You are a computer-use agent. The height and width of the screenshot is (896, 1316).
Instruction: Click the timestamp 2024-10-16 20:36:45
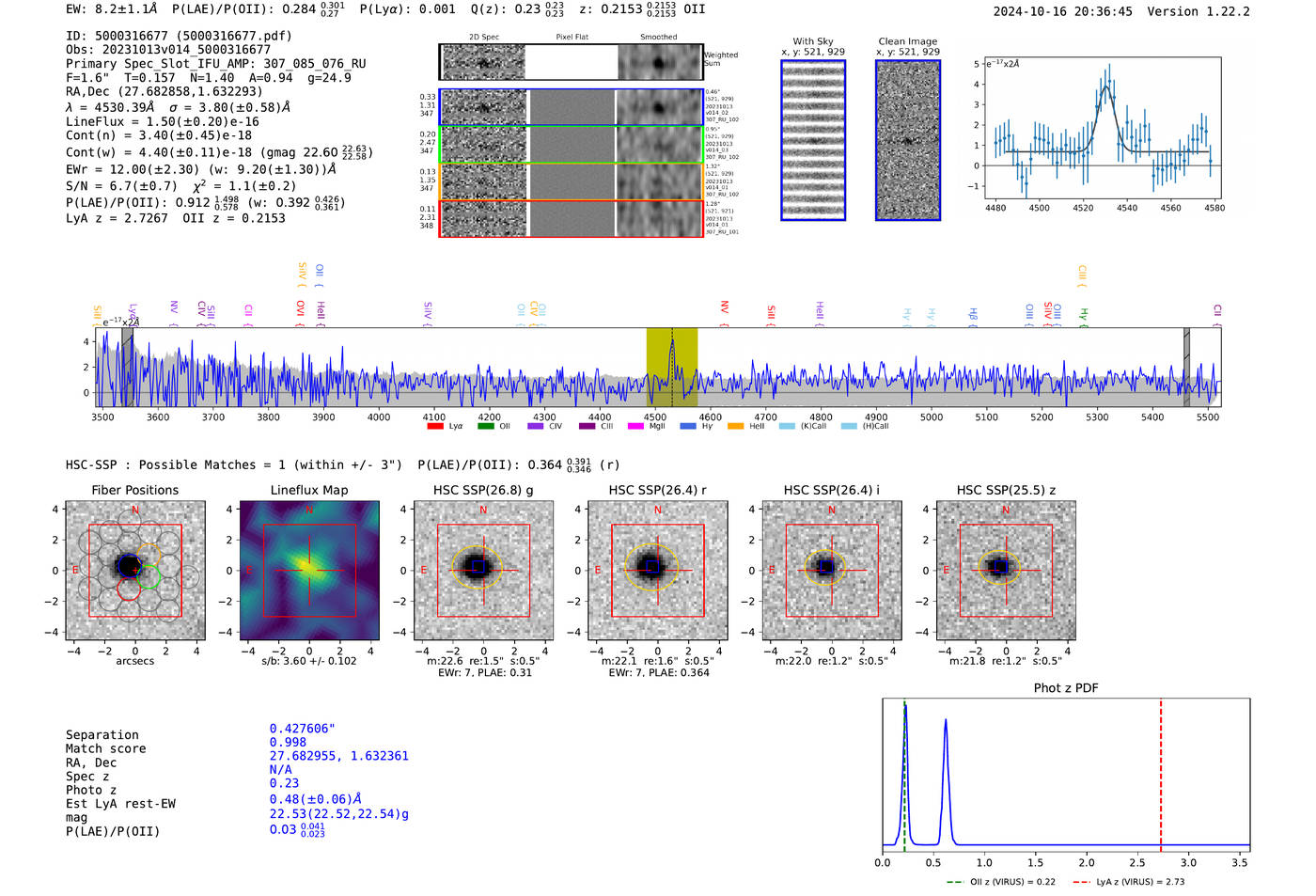click(x=1063, y=11)
